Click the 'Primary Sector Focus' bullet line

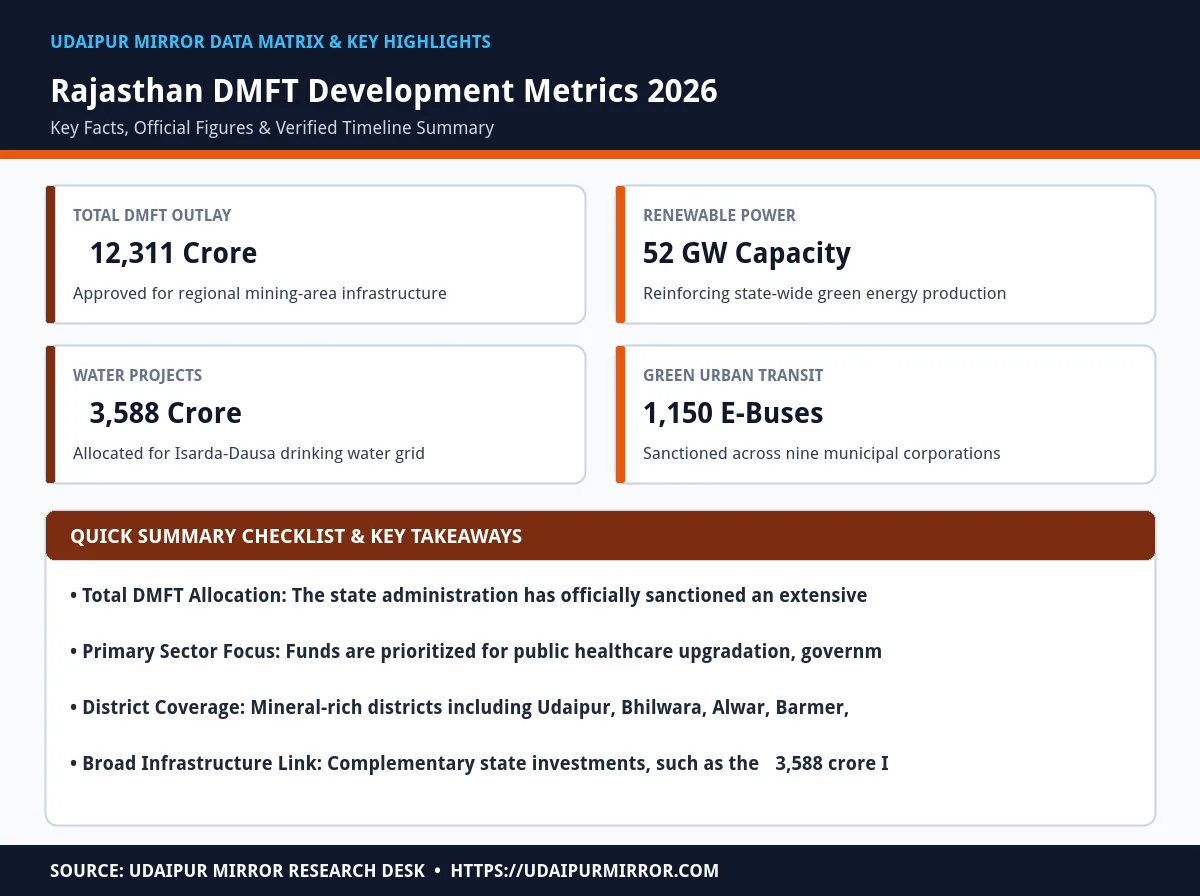click(476, 652)
